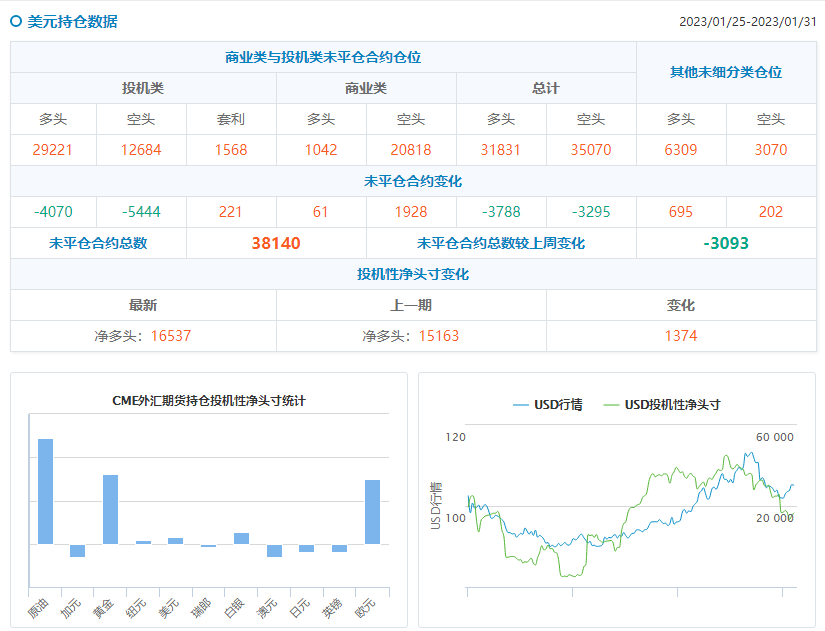Click the blue line marker for USD行情
Viewport: 825px width, 631px height.
point(520,405)
